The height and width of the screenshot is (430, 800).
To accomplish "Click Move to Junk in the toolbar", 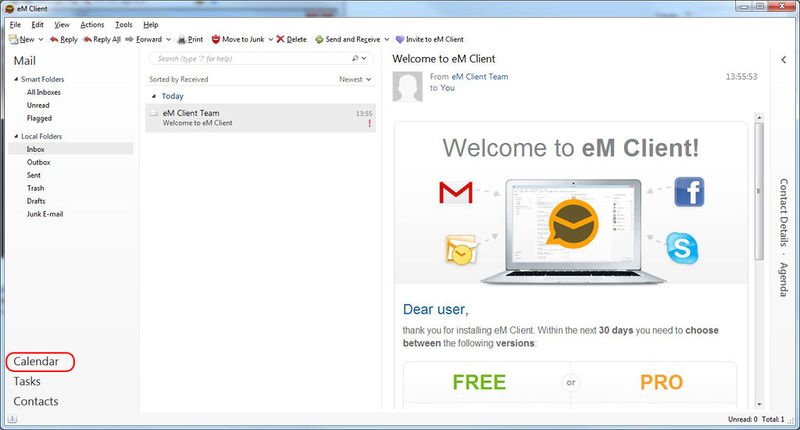I will coord(238,39).
